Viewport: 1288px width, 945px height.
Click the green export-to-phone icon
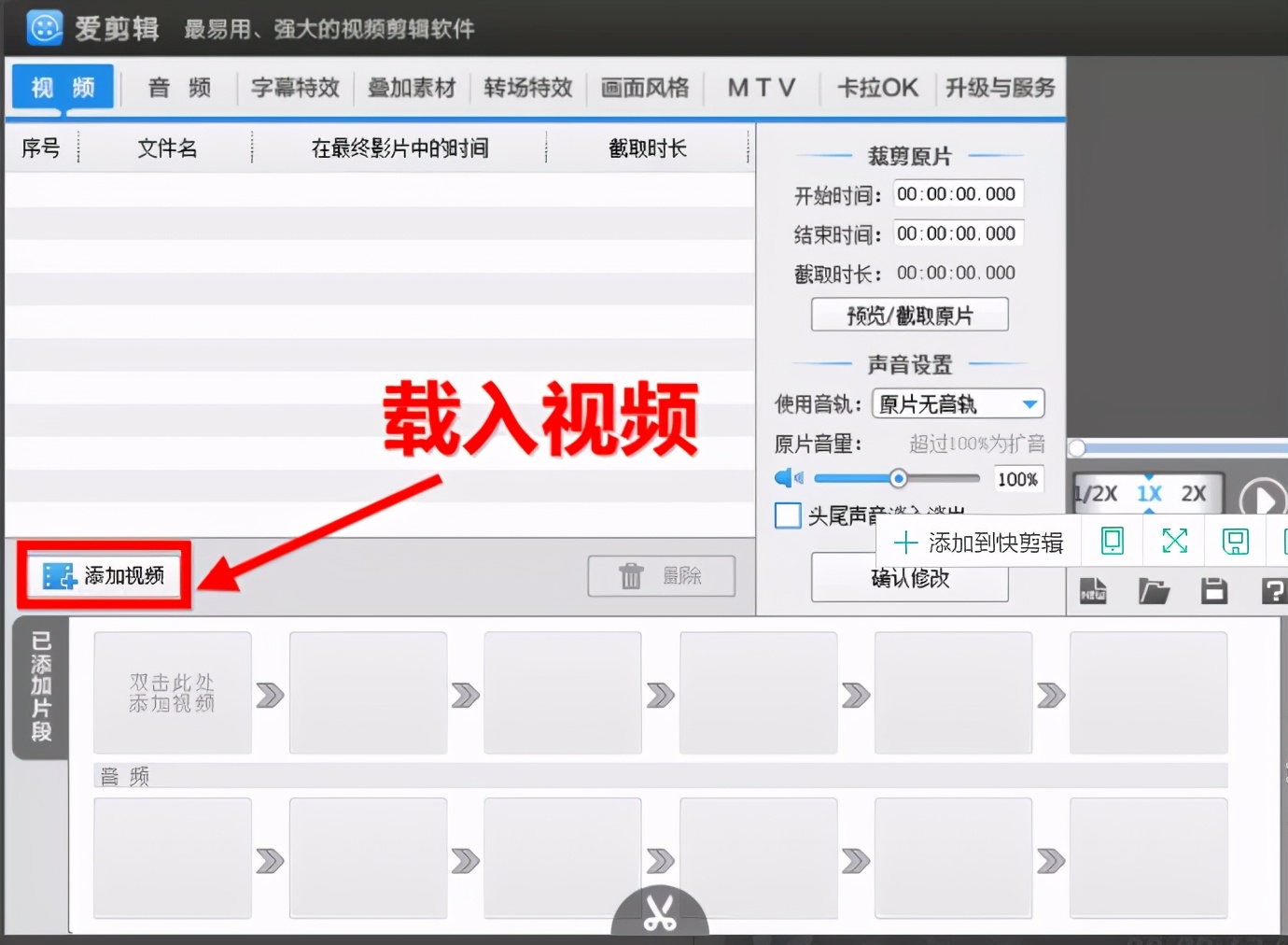pos(1111,541)
